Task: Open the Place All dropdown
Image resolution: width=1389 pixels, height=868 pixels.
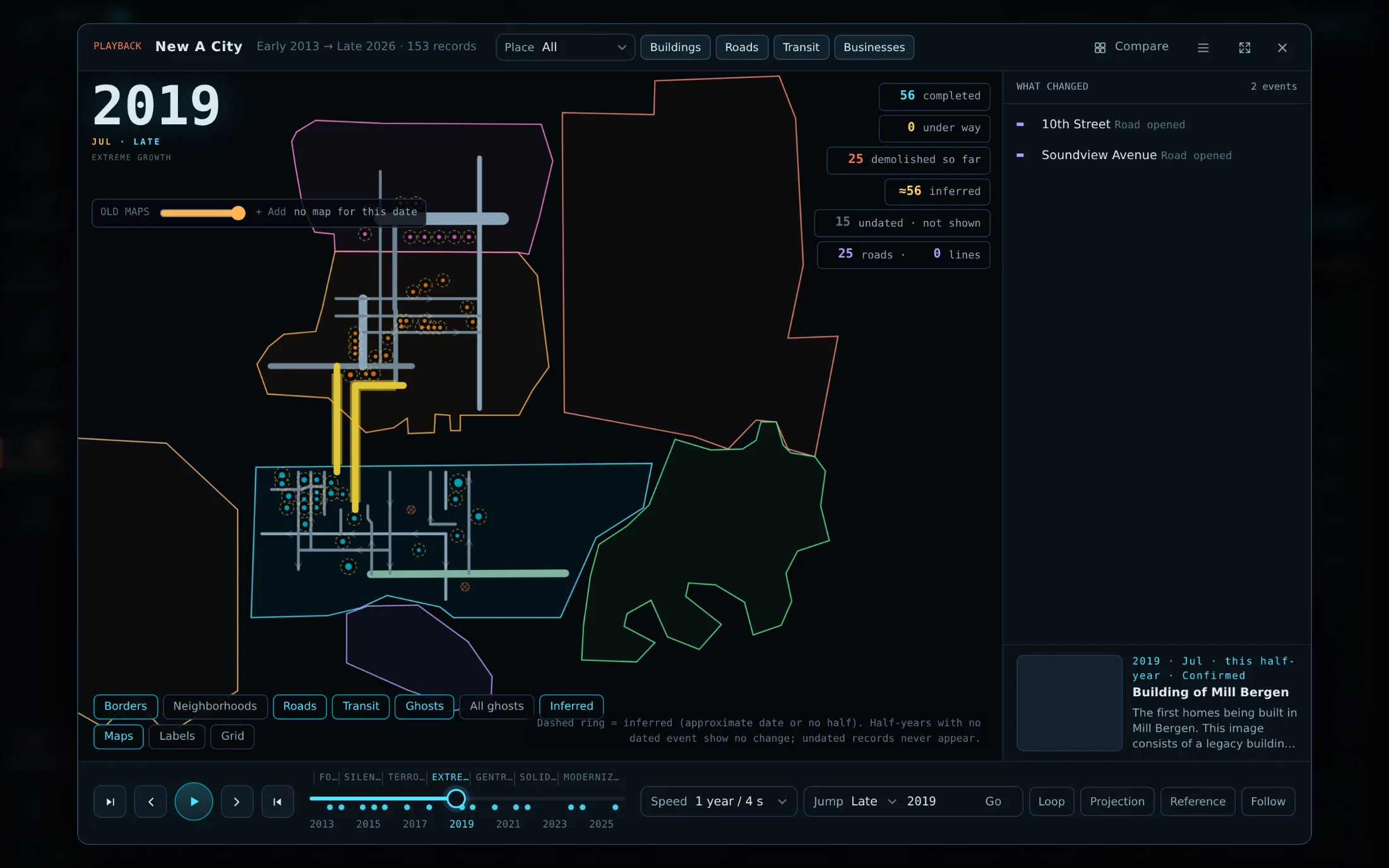Action: pyautogui.click(x=565, y=47)
